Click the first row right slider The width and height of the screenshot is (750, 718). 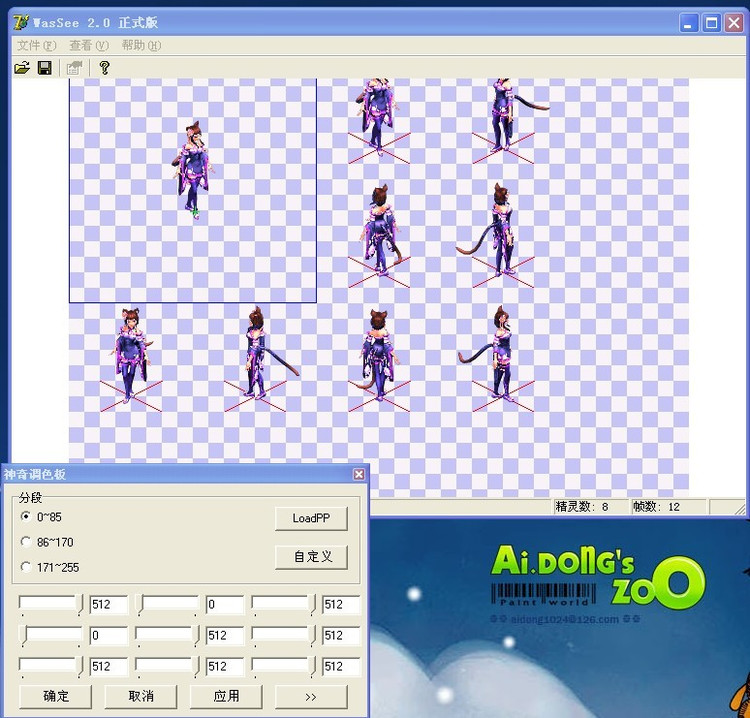point(284,605)
